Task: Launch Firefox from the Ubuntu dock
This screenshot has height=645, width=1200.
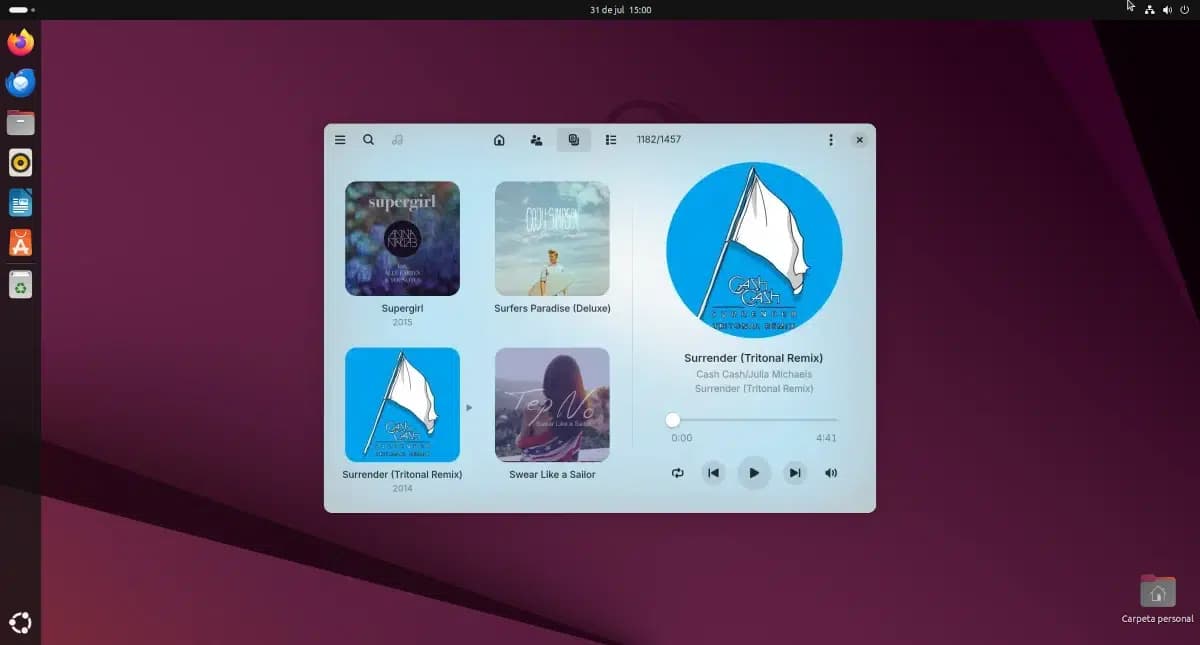Action: click(x=20, y=43)
